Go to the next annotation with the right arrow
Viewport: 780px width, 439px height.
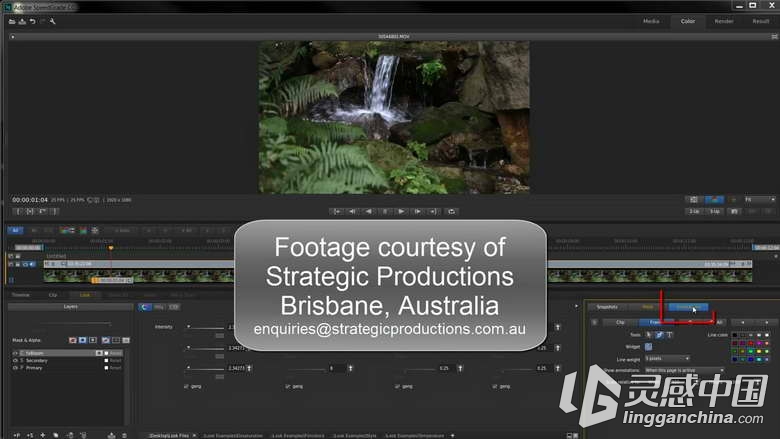[766, 323]
